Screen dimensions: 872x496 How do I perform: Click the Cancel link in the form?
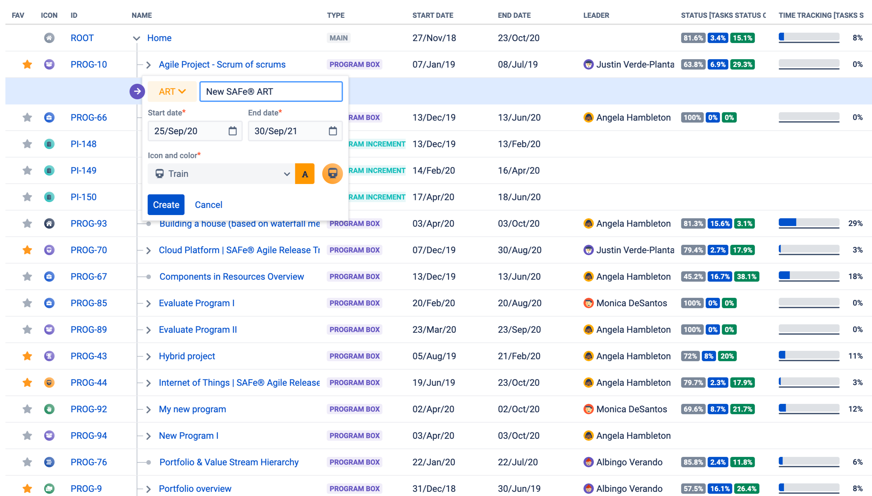208,205
